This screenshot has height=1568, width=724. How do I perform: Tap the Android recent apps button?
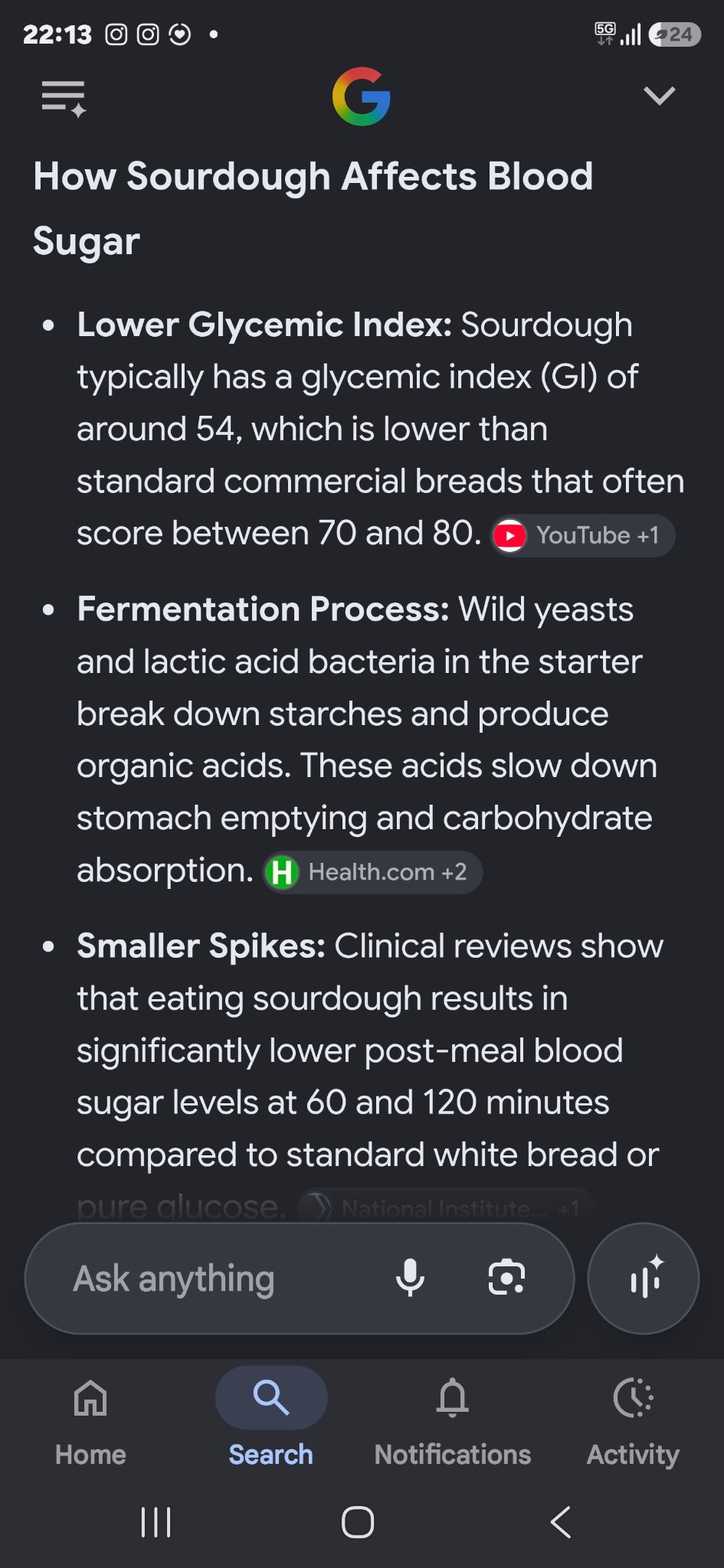pyautogui.click(x=156, y=1522)
